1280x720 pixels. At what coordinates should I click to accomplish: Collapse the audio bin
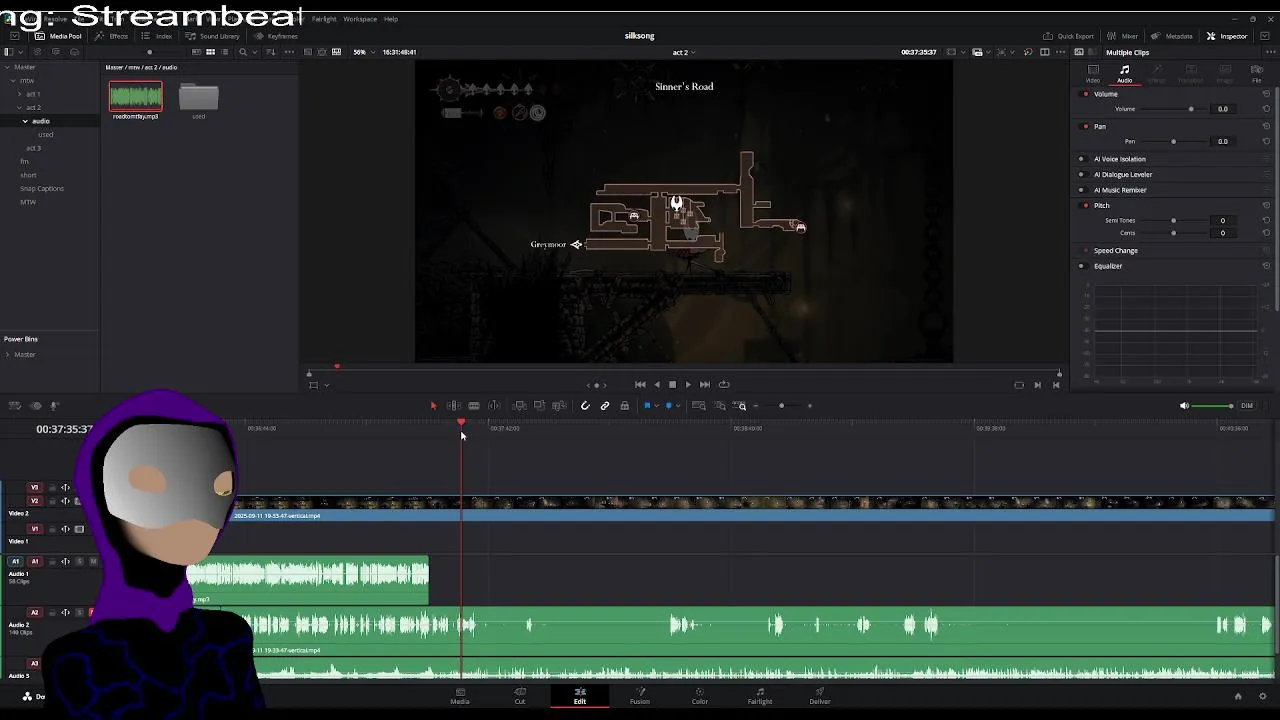pos(25,121)
